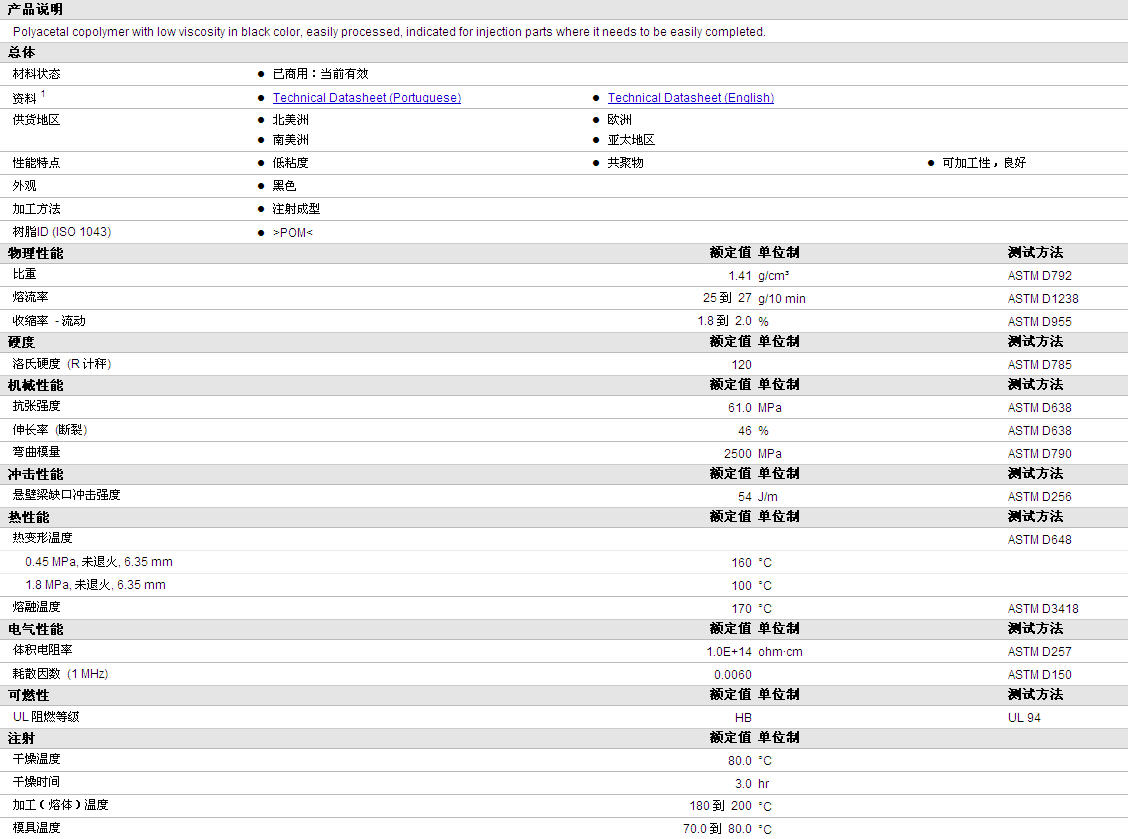Click the ASTM D785 test method
The height and width of the screenshot is (839, 1128).
pyautogui.click(x=1040, y=365)
